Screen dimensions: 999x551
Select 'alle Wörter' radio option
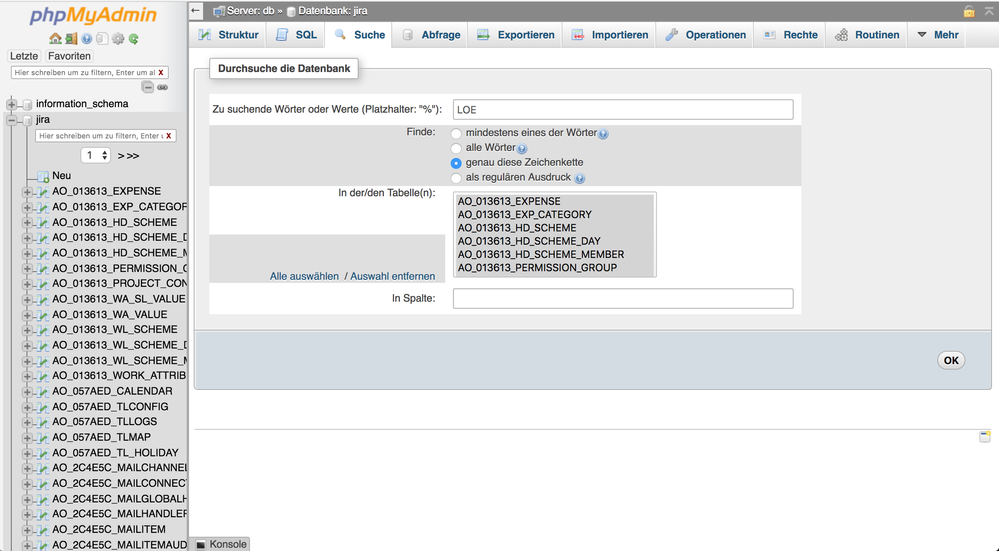point(456,148)
